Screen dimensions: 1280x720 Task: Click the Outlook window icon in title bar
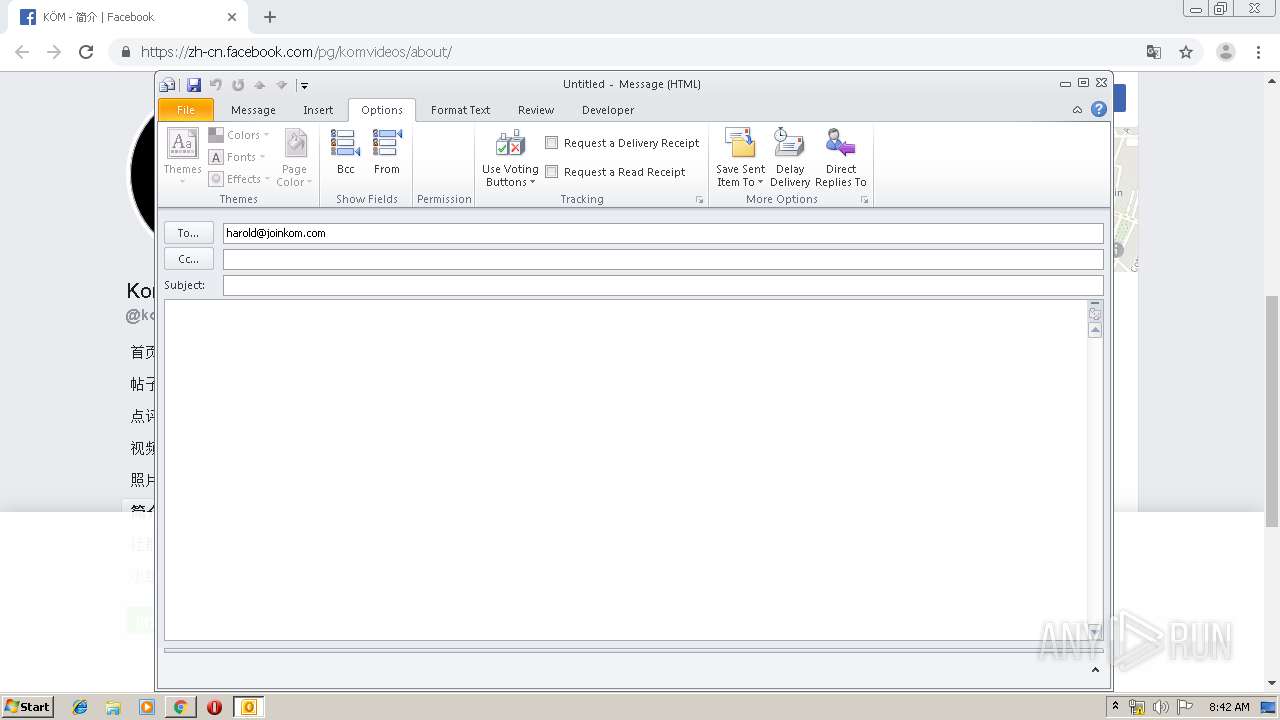[x=168, y=85]
